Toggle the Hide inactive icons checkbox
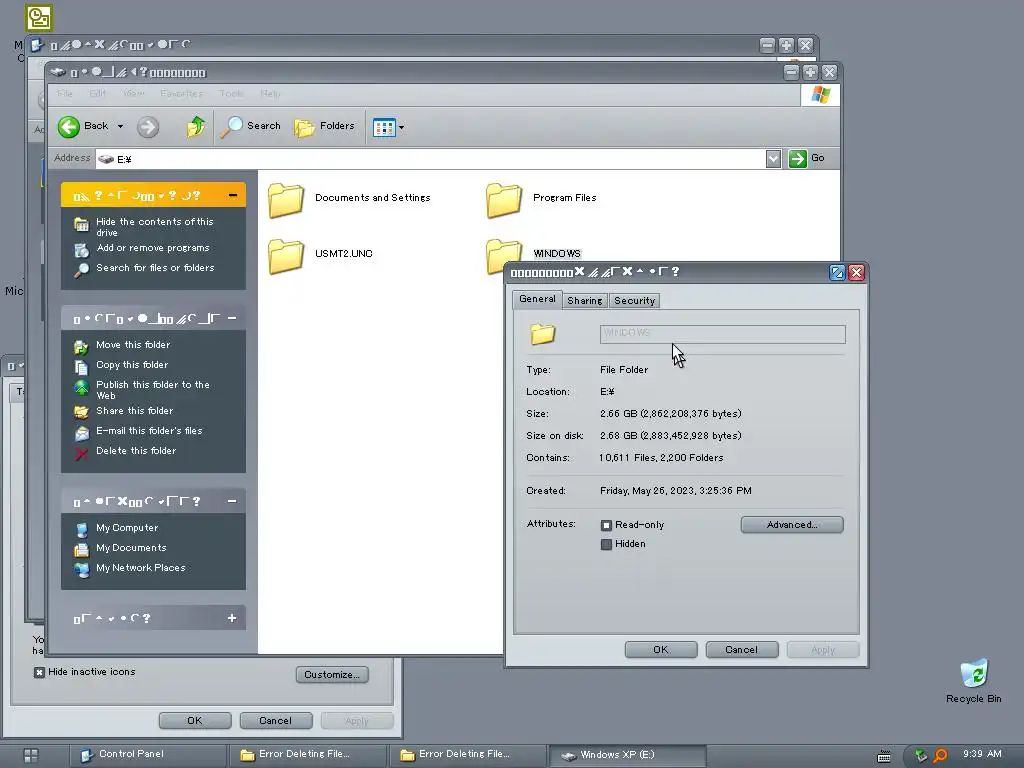1024x768 pixels. 39,672
